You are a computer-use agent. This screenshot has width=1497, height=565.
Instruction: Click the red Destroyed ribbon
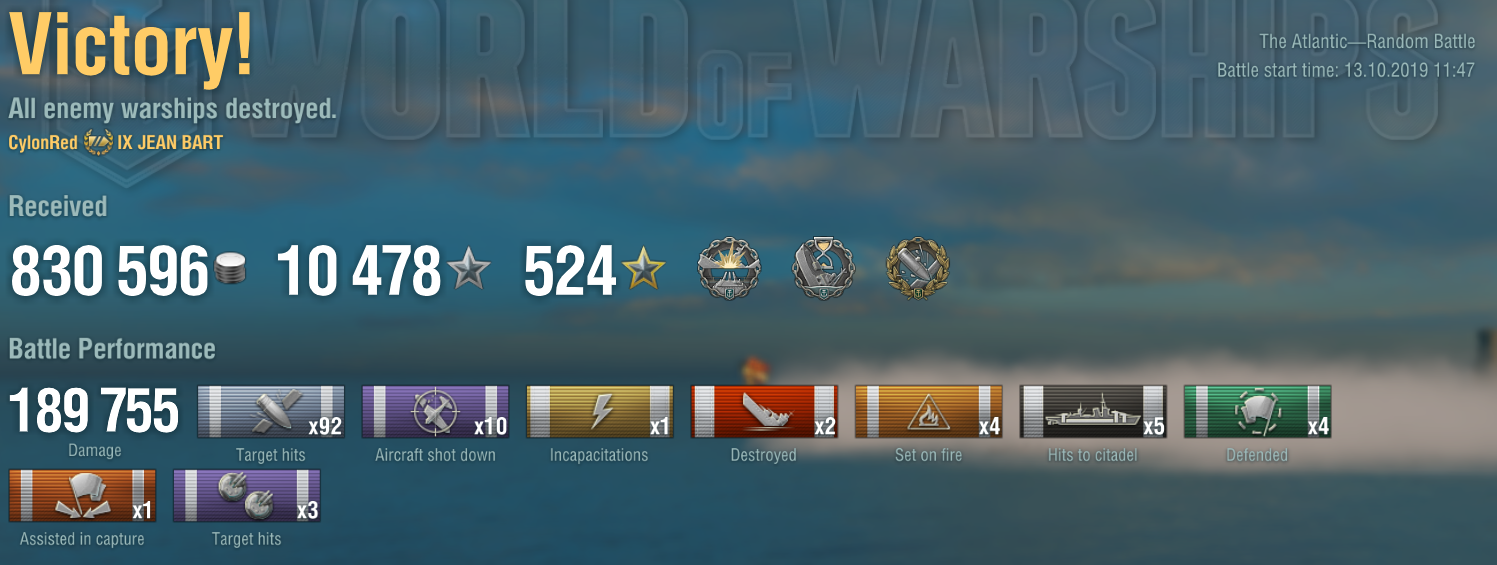click(764, 412)
